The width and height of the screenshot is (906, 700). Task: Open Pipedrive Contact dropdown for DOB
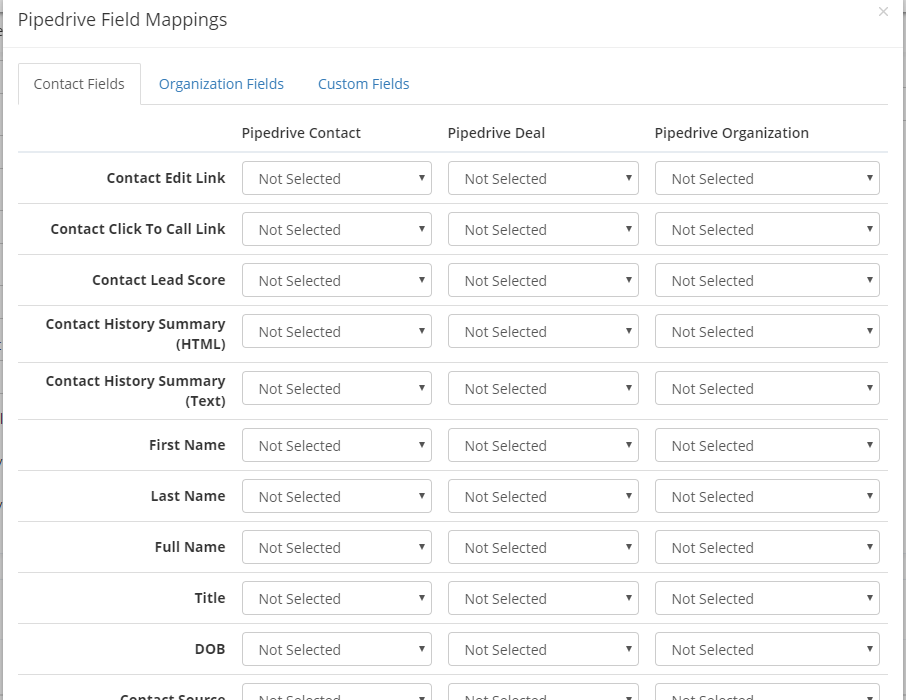[x=337, y=649]
